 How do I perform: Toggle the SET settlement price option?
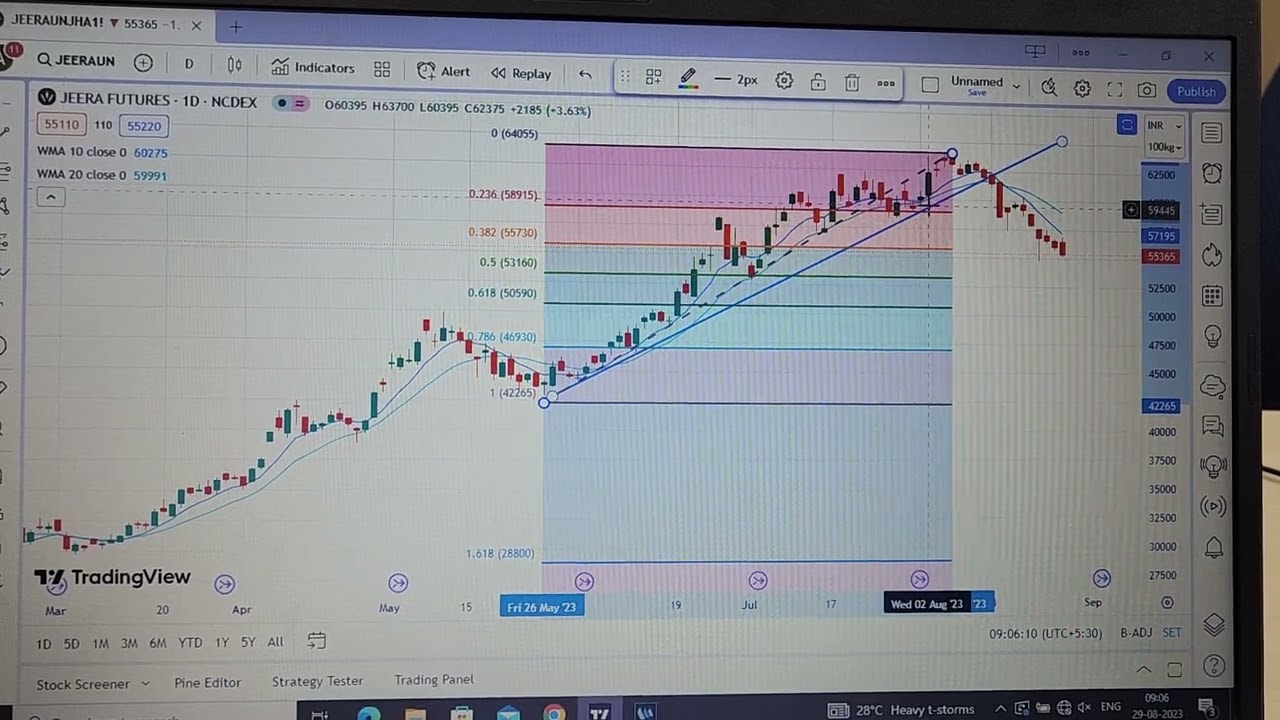tap(1172, 633)
